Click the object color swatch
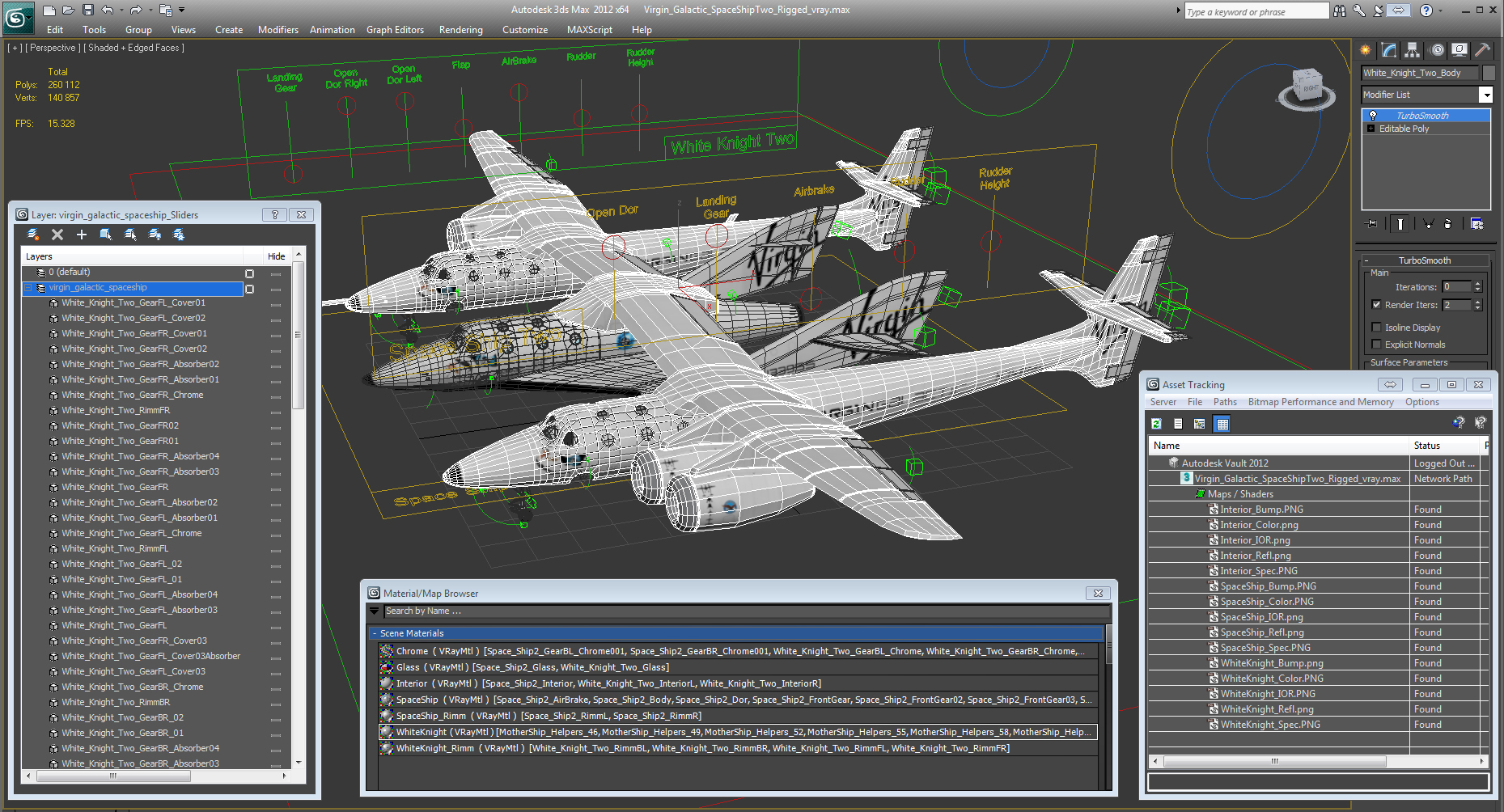Image resolution: width=1504 pixels, height=812 pixels. [1489, 73]
